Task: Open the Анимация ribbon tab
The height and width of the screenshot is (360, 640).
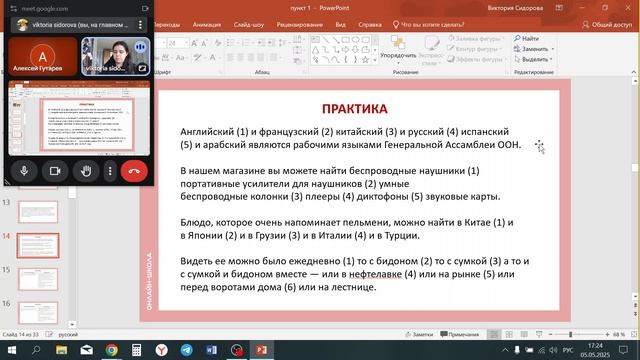Action: coord(207,24)
